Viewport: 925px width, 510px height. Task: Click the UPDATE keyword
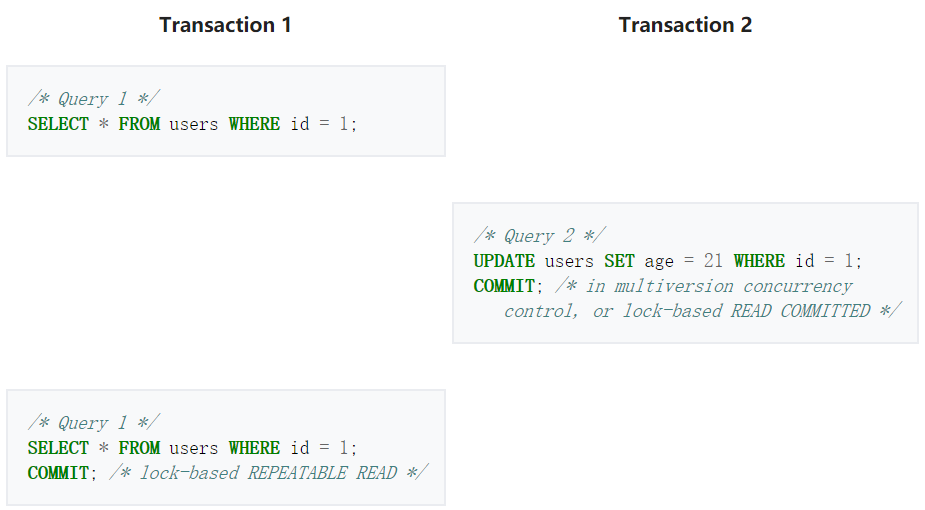(504, 261)
